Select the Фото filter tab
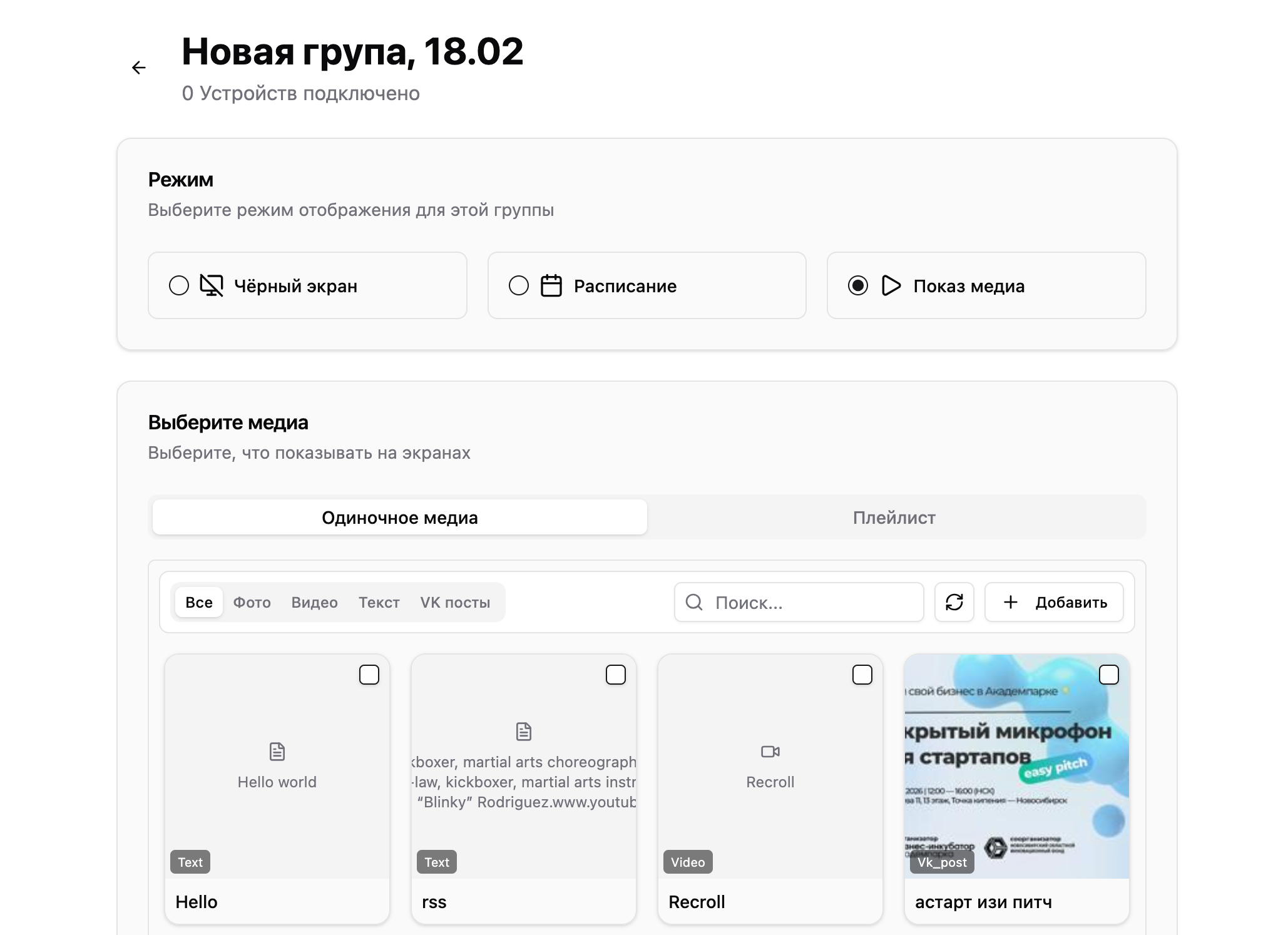This screenshot has width=1288, height=935. (x=252, y=603)
